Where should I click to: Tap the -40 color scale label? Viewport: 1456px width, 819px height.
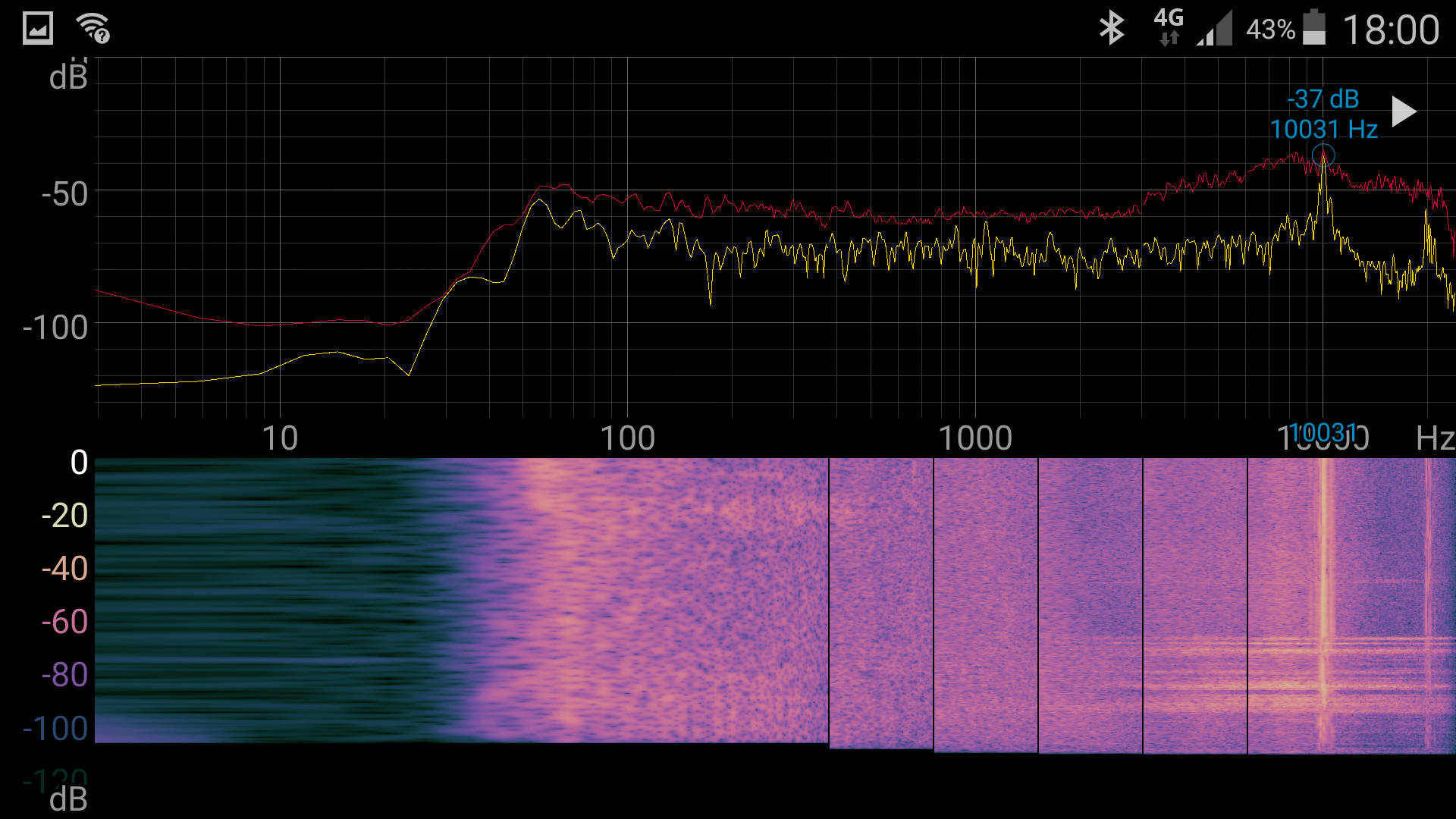click(64, 569)
